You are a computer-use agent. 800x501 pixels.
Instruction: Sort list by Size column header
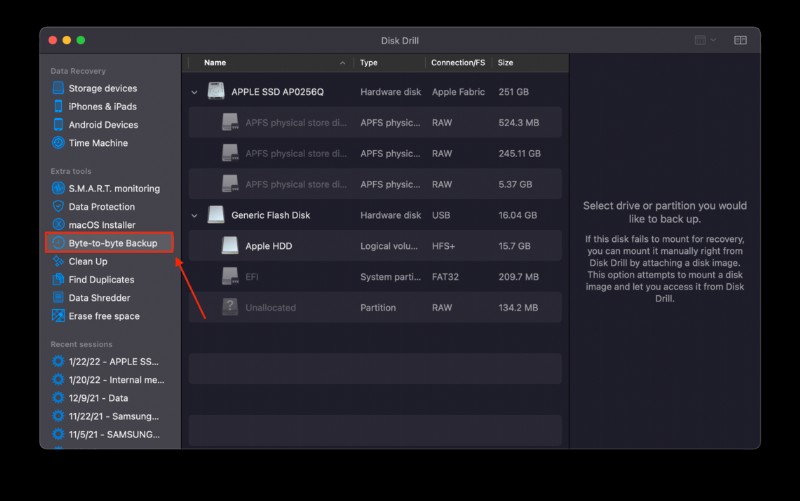tap(506, 63)
